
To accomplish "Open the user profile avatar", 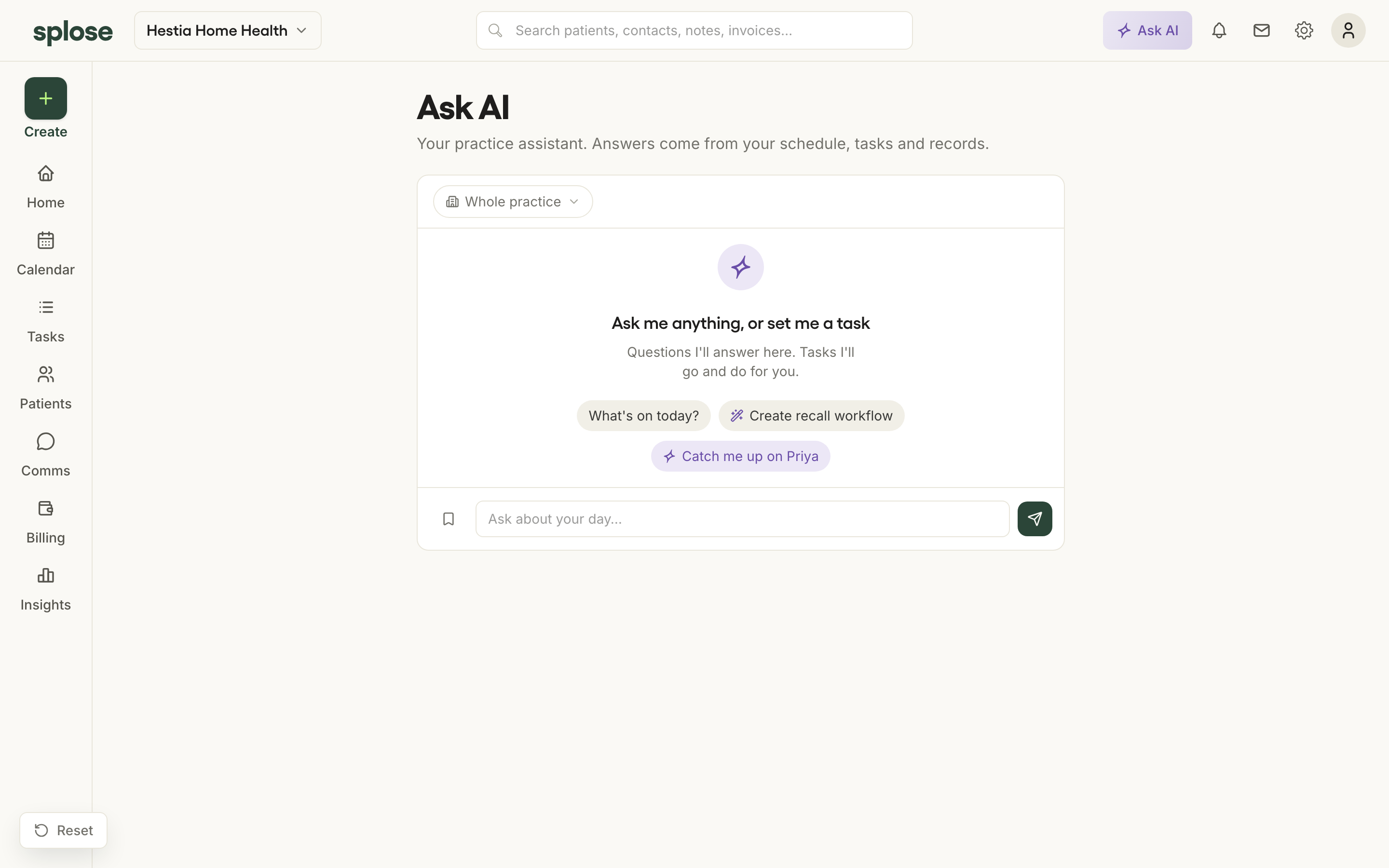I will (x=1348, y=30).
